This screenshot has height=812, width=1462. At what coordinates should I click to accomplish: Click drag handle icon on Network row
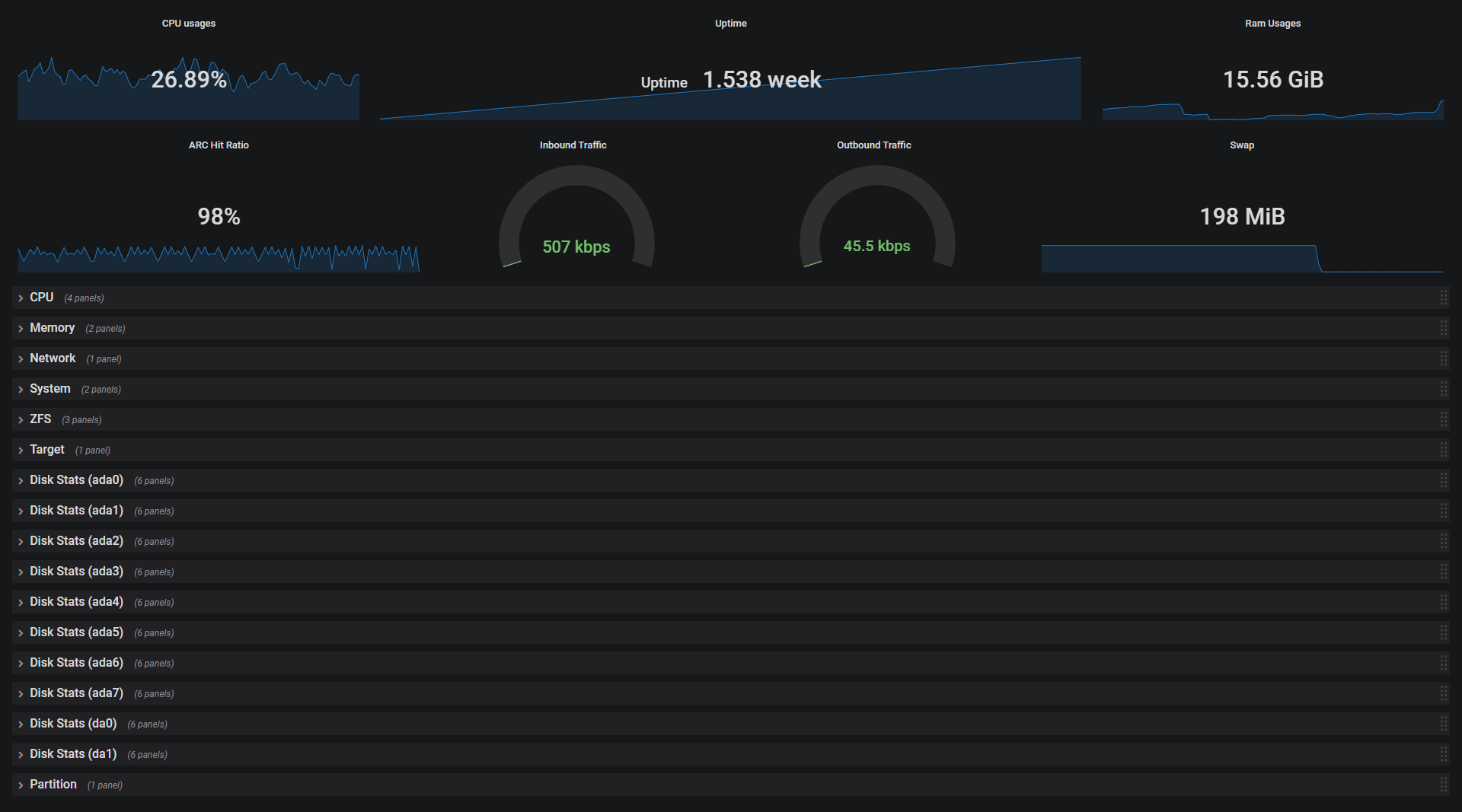click(1443, 358)
